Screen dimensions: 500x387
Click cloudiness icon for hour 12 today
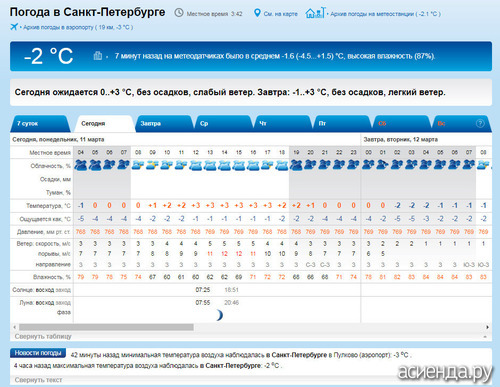tap(196, 165)
